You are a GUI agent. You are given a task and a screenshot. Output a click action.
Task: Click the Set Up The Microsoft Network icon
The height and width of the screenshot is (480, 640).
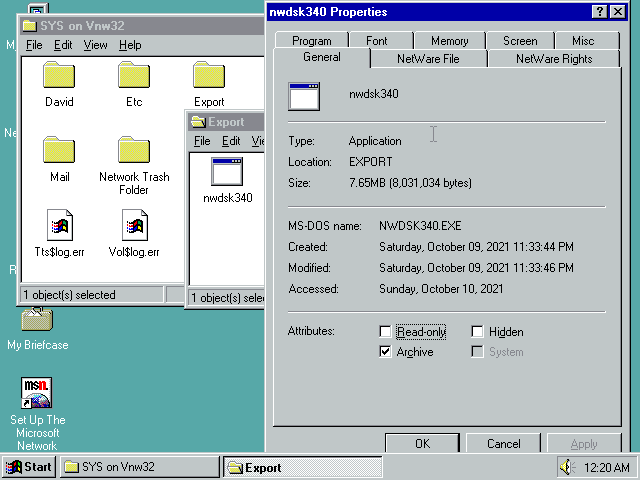tap(36, 393)
